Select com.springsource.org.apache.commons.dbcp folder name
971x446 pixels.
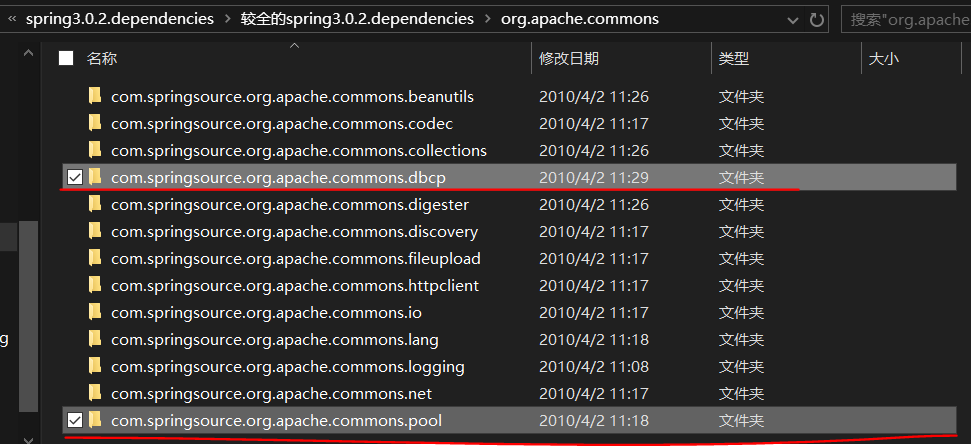tap(278, 177)
